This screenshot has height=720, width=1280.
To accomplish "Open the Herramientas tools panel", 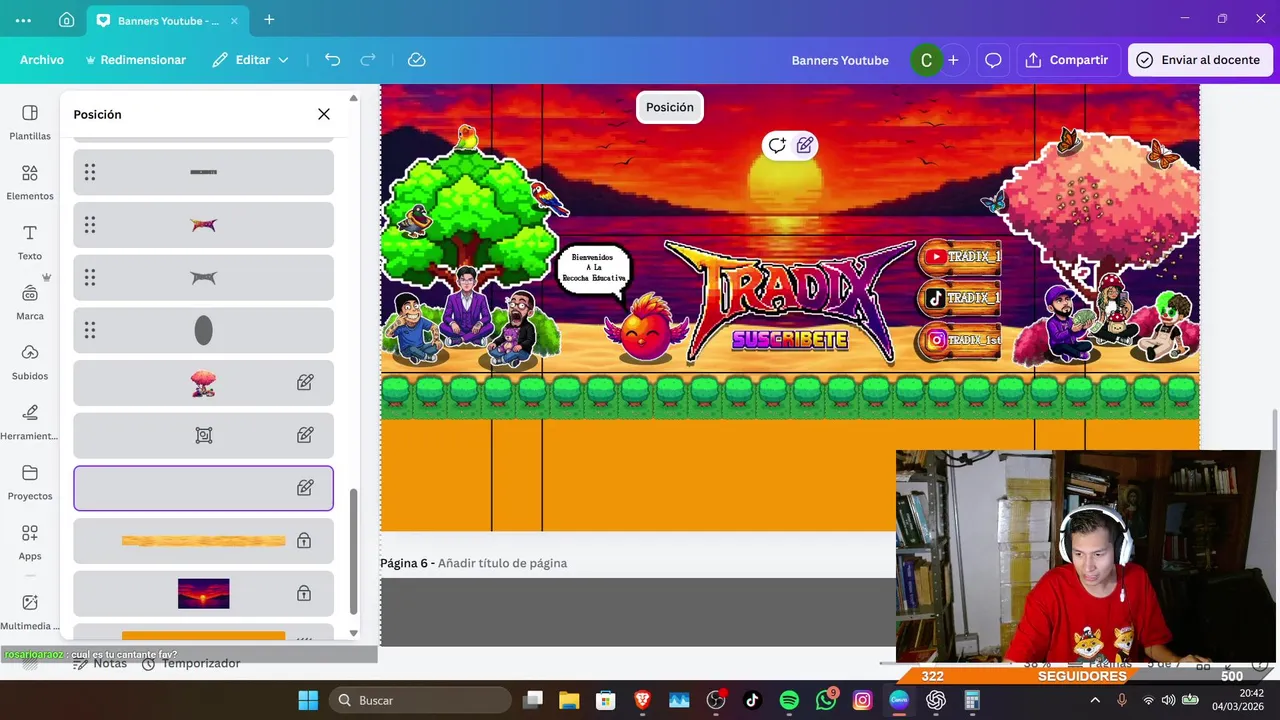I will [30, 422].
